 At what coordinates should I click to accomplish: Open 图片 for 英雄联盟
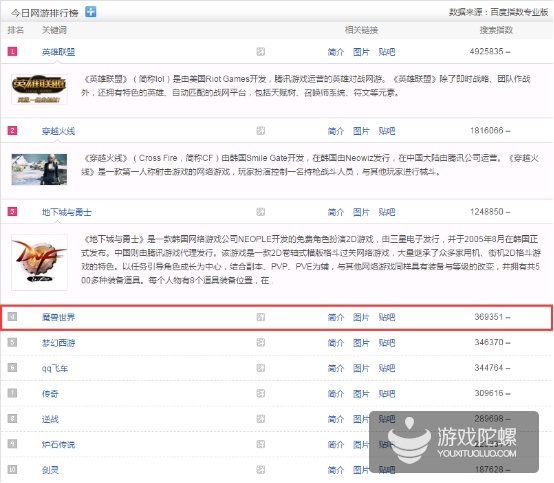coord(361,52)
